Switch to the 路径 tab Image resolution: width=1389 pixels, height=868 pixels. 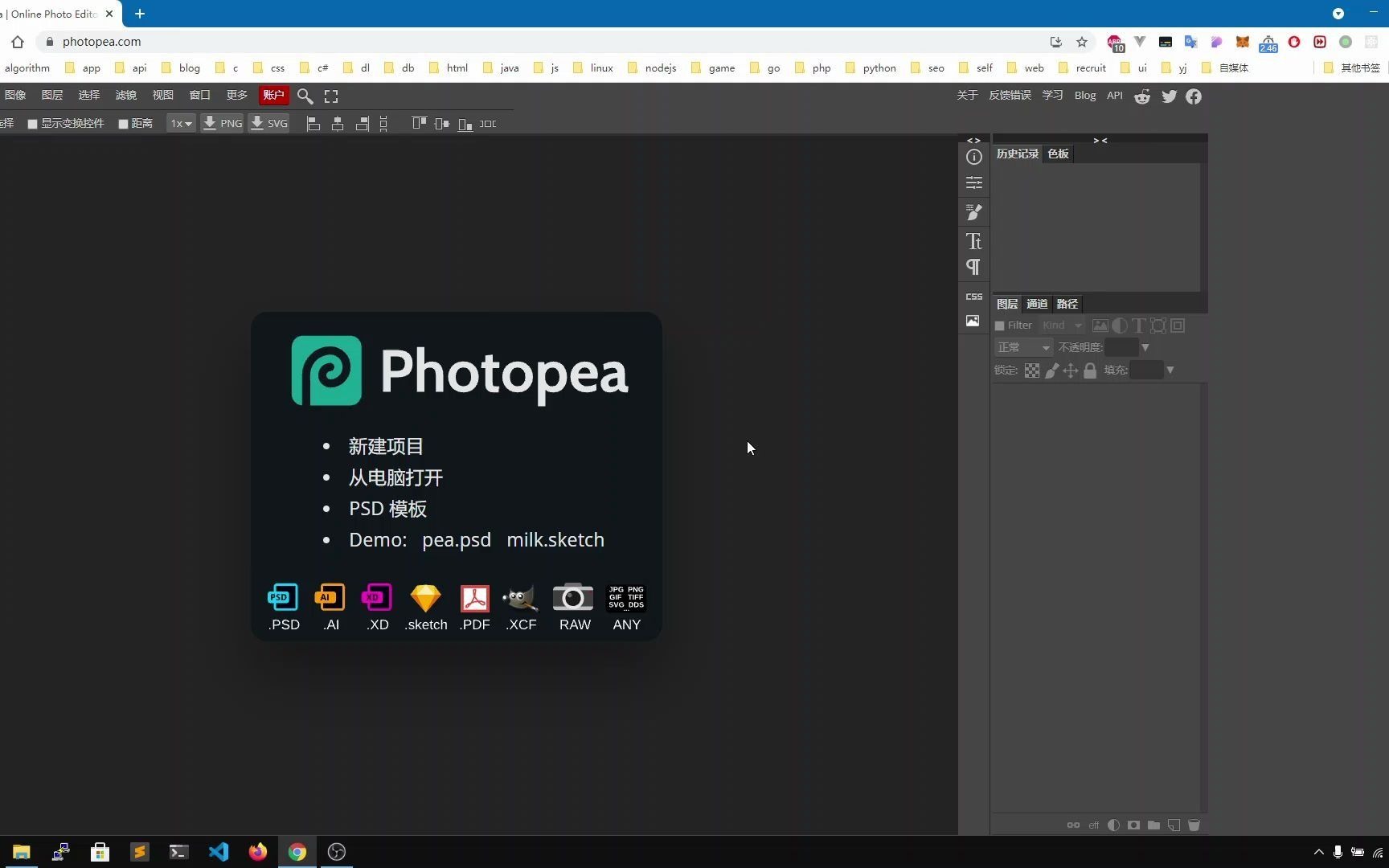(1067, 304)
